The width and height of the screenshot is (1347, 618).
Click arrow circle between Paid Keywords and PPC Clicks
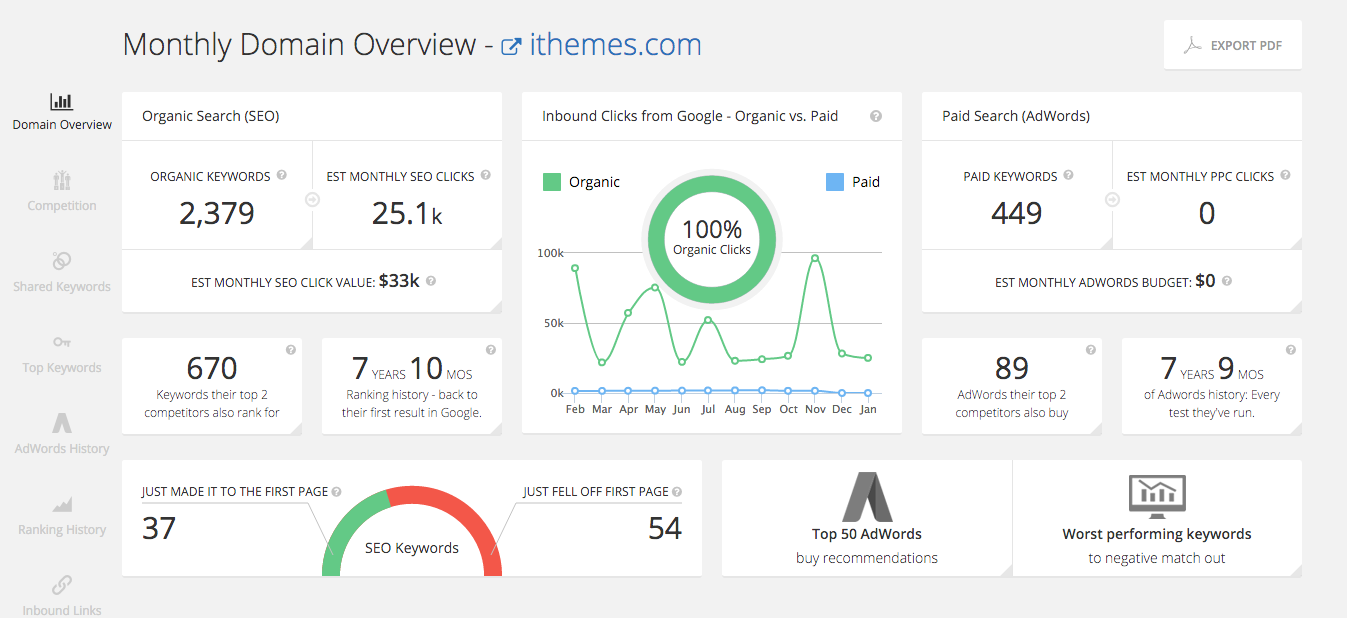(1112, 199)
